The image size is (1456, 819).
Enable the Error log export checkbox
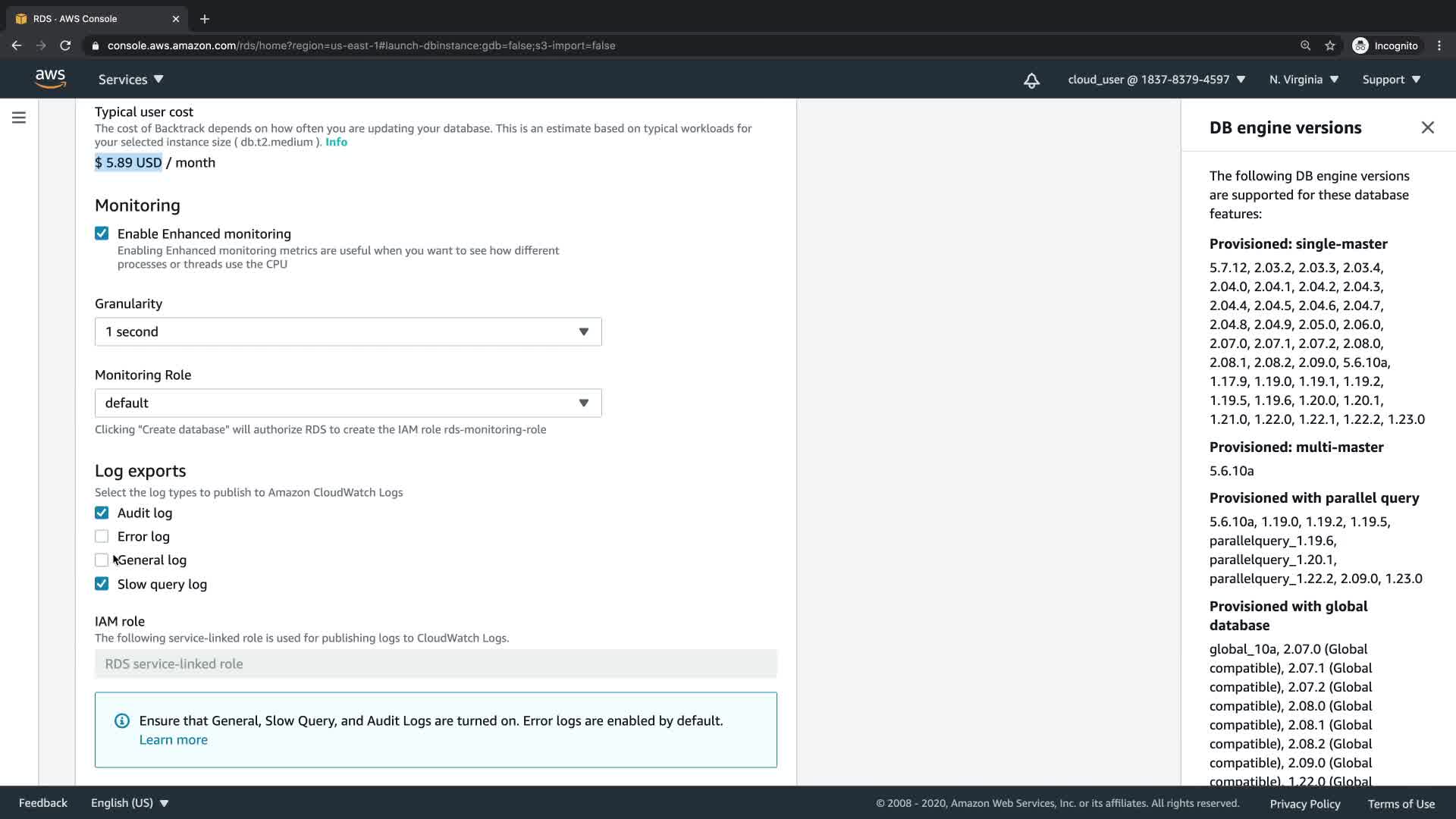pyautogui.click(x=102, y=536)
